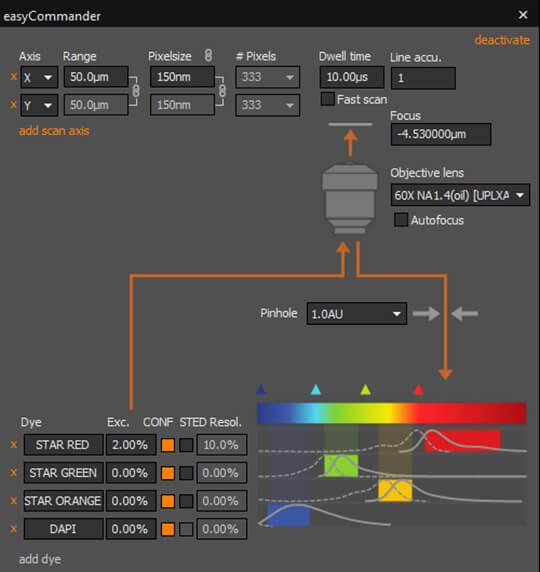540x572 pixels.
Task: Open the X axis dropdown
Action: point(39,77)
